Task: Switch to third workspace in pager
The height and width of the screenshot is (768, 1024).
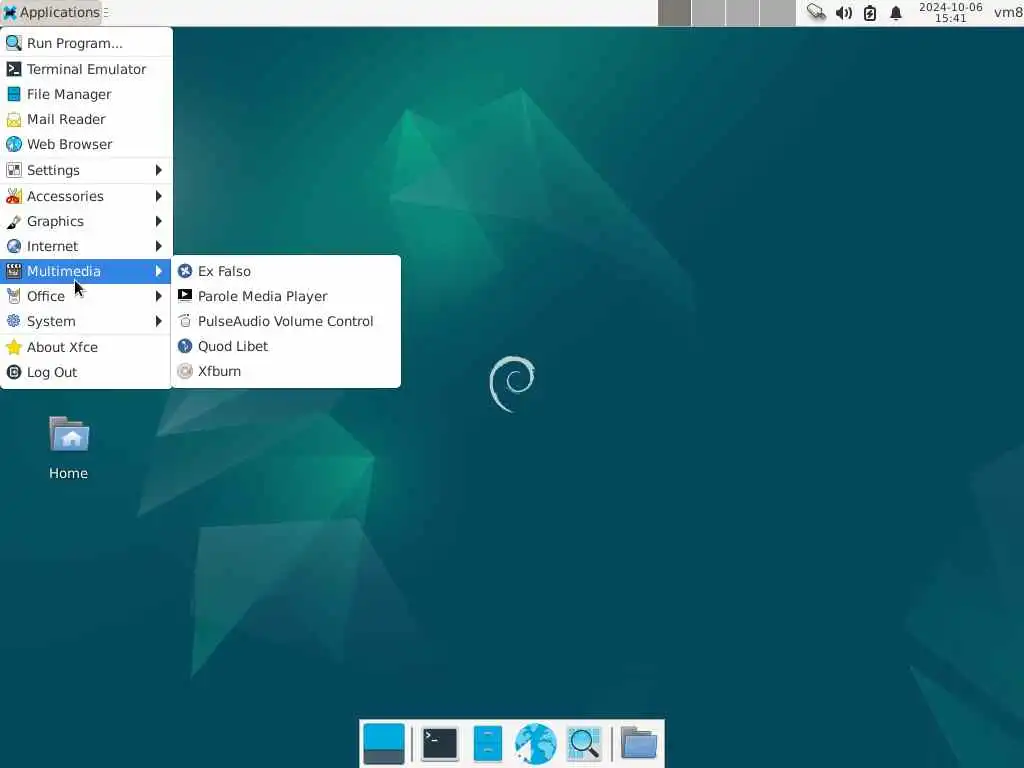Action: point(743,13)
